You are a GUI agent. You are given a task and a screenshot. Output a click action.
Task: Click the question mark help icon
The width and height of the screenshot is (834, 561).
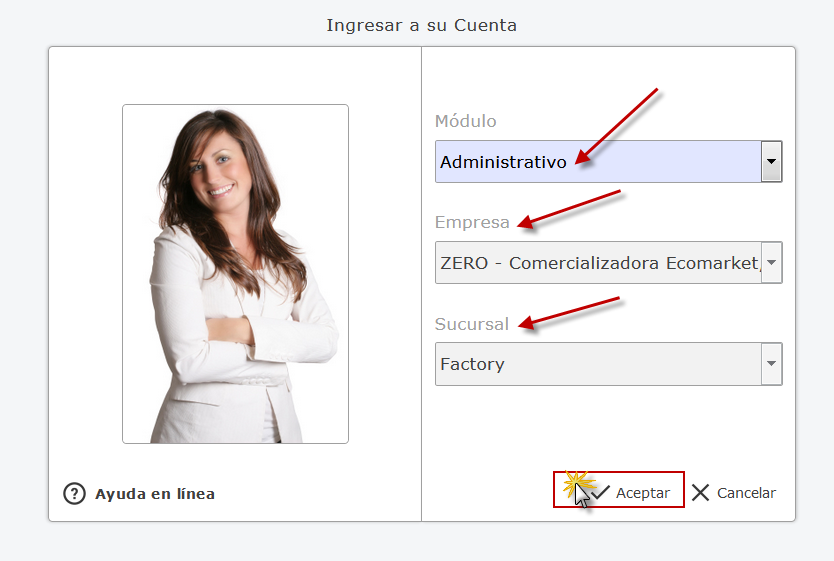point(74,493)
